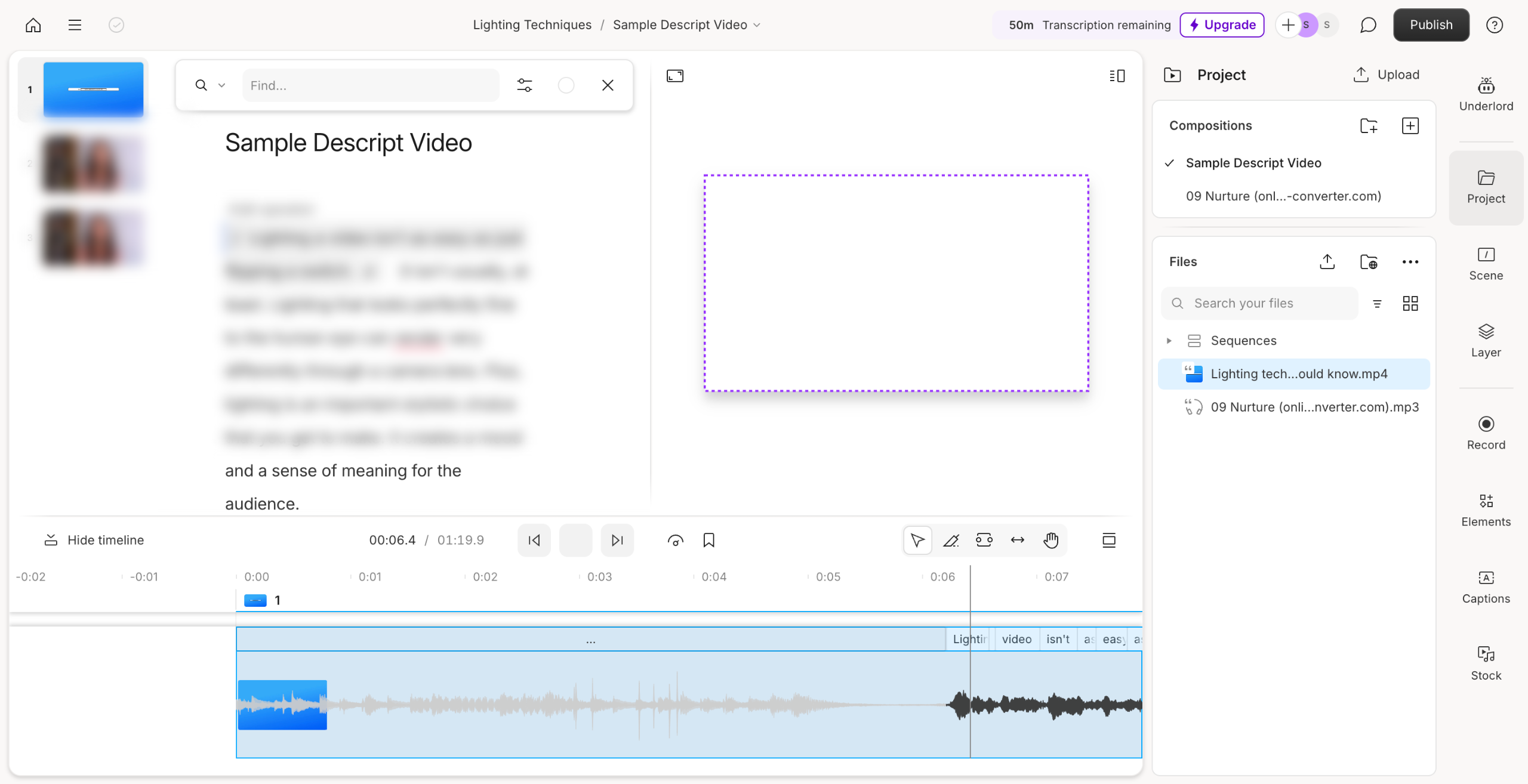This screenshot has height=784, width=1528.
Task: Open the comments speech bubble
Action: [1368, 25]
